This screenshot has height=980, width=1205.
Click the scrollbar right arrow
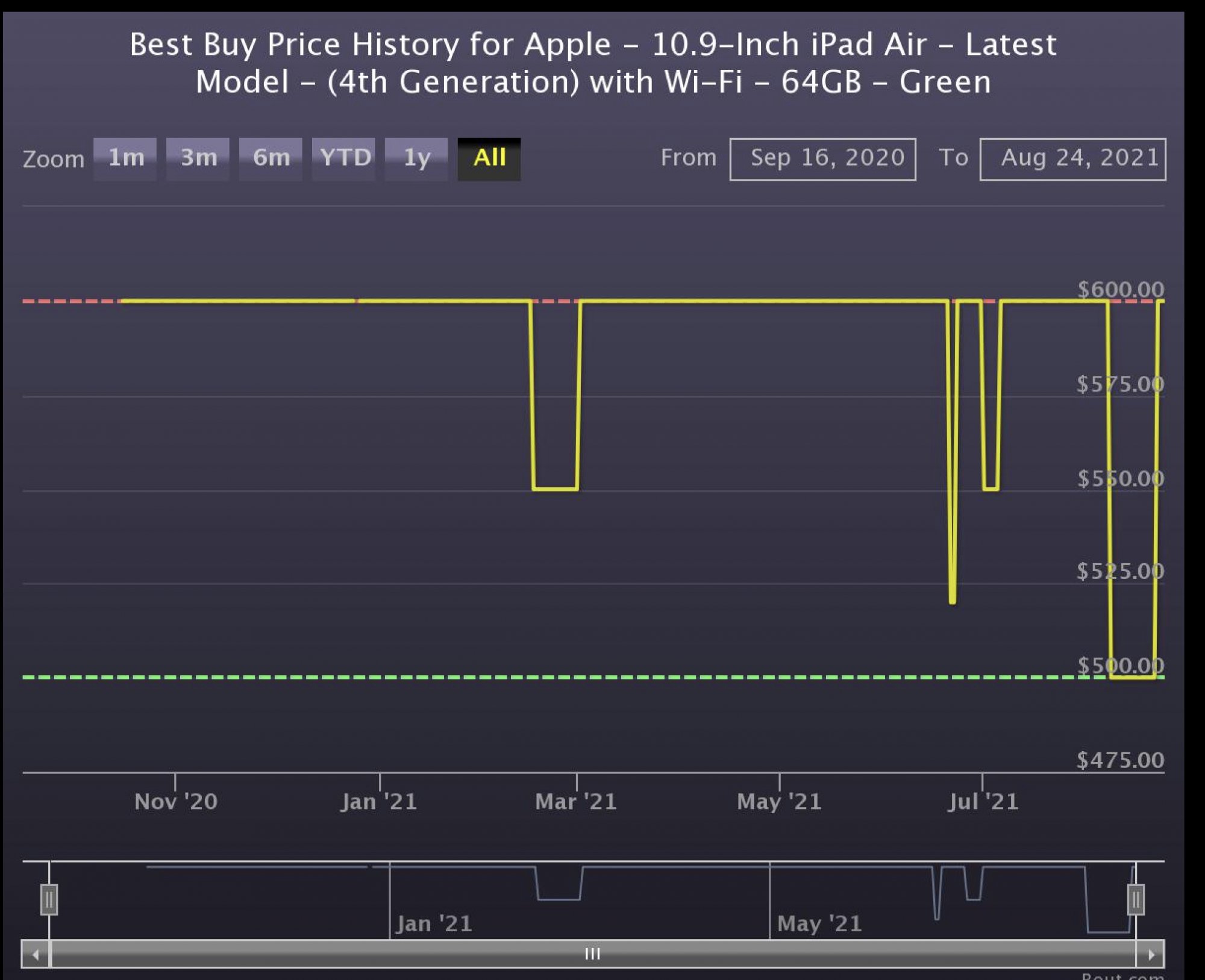1151,954
